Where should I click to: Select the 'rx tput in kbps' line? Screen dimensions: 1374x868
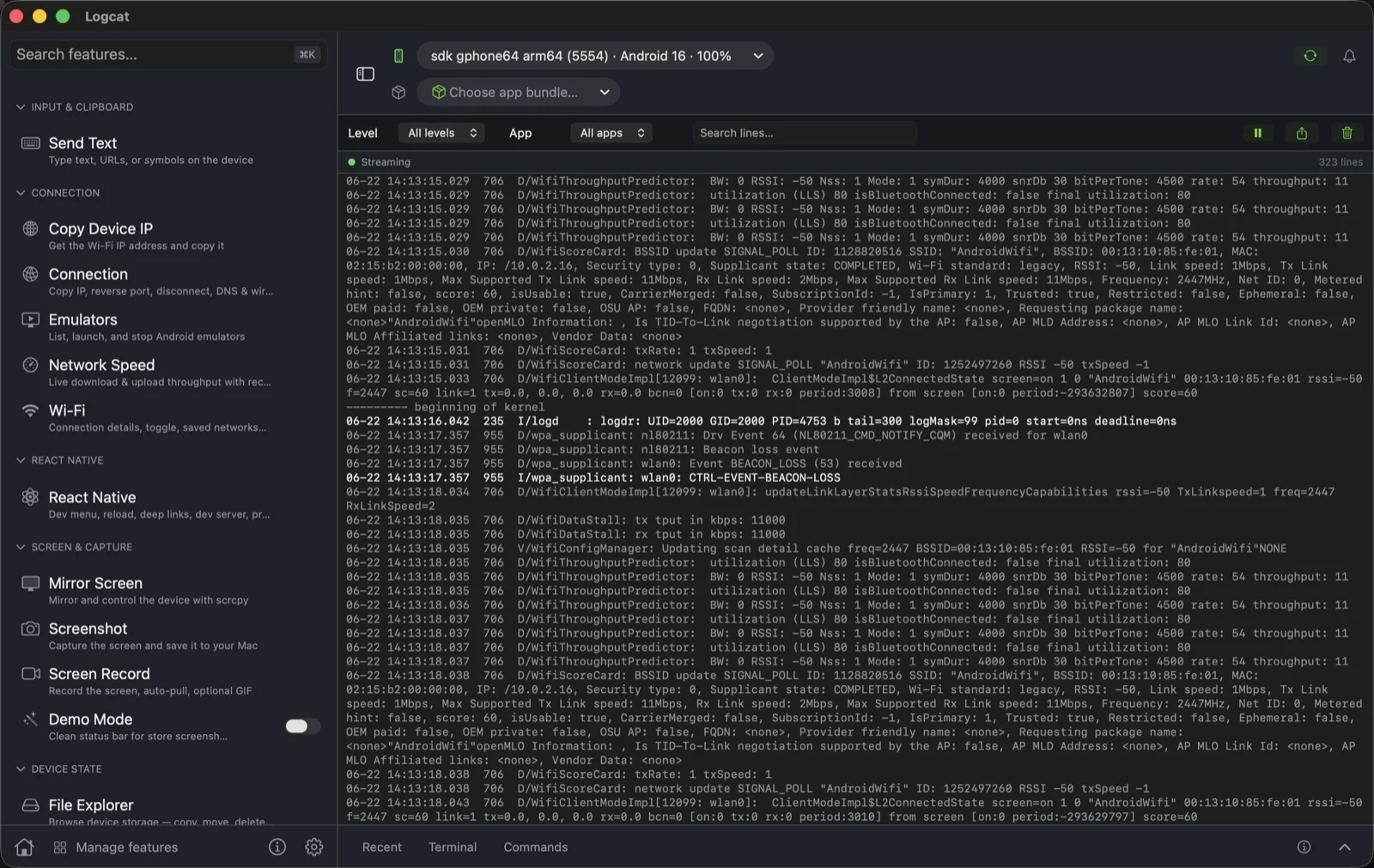[565, 535]
